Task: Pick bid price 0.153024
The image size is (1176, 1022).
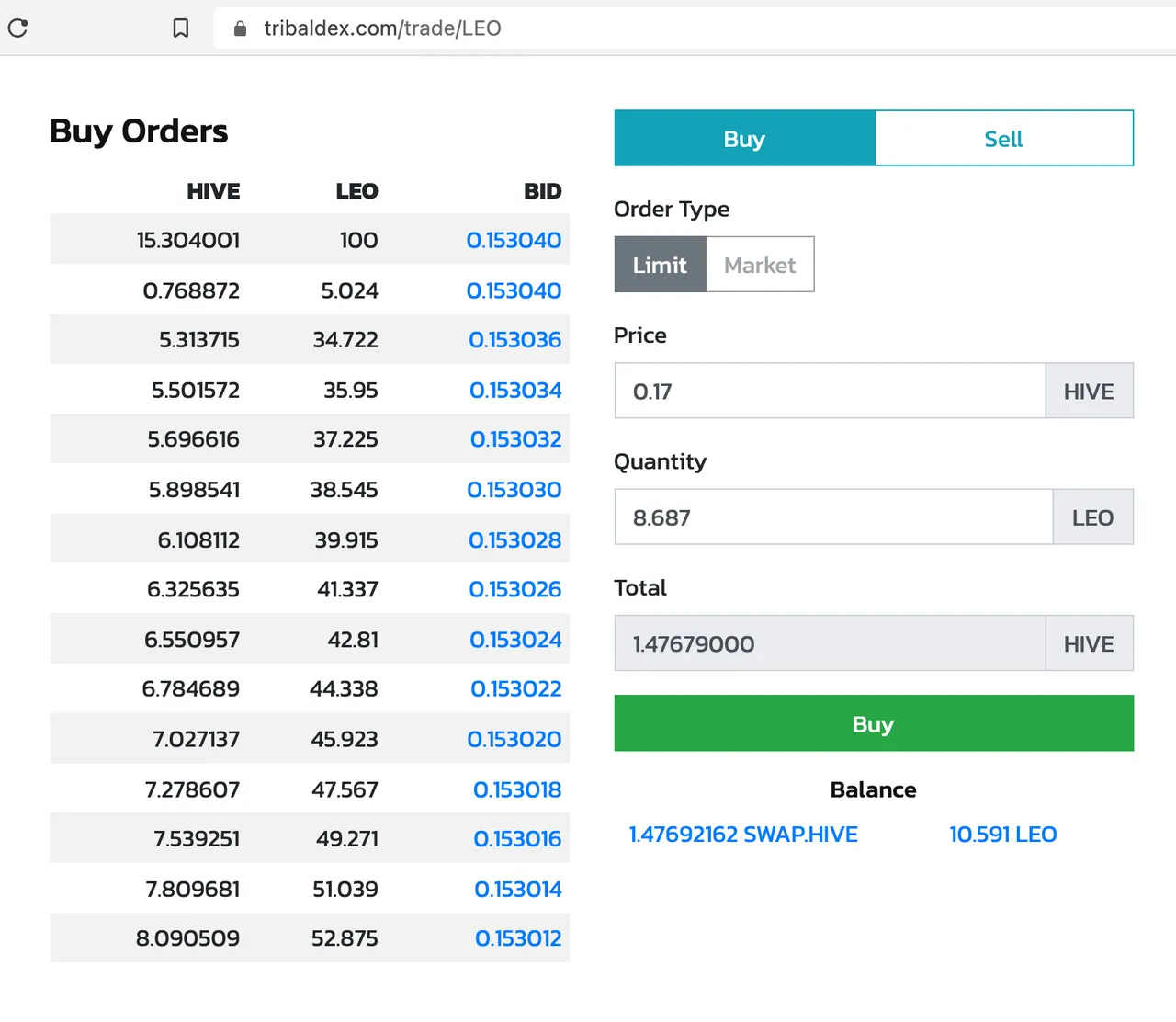Action: (x=515, y=640)
